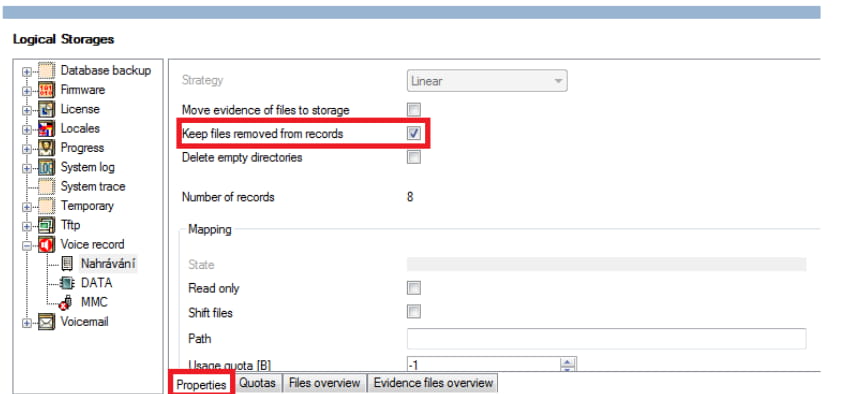Select the Nahrávání tree item
Screen dimensions: 849x394
(108, 264)
